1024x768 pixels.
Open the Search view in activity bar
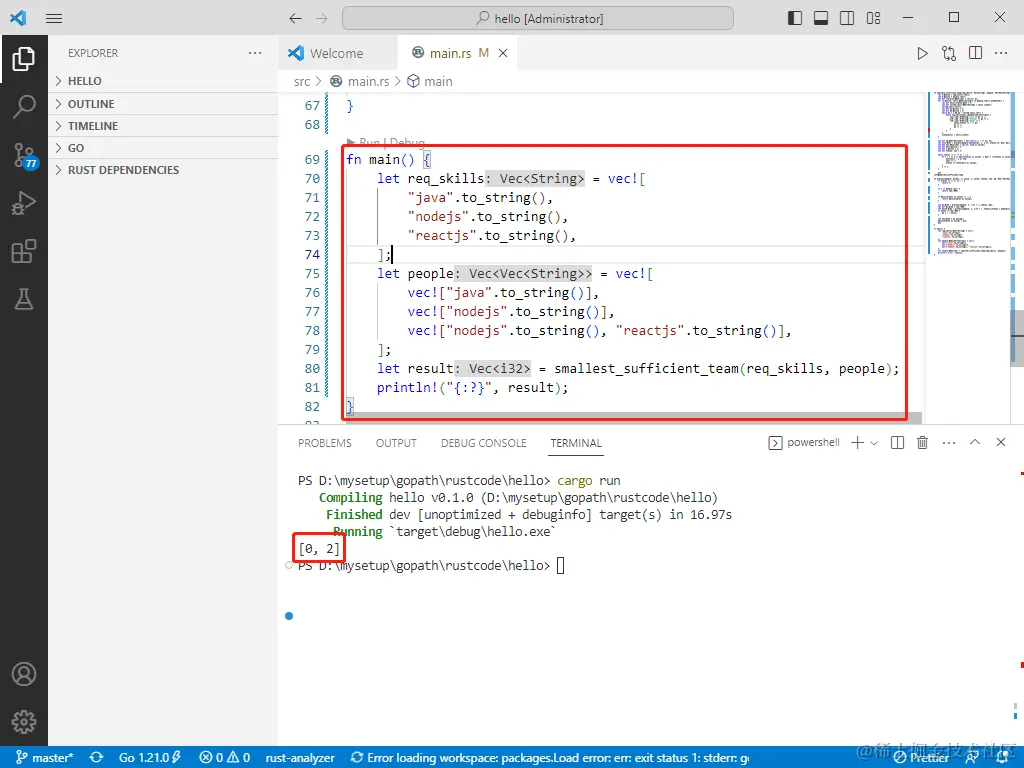coord(24,106)
